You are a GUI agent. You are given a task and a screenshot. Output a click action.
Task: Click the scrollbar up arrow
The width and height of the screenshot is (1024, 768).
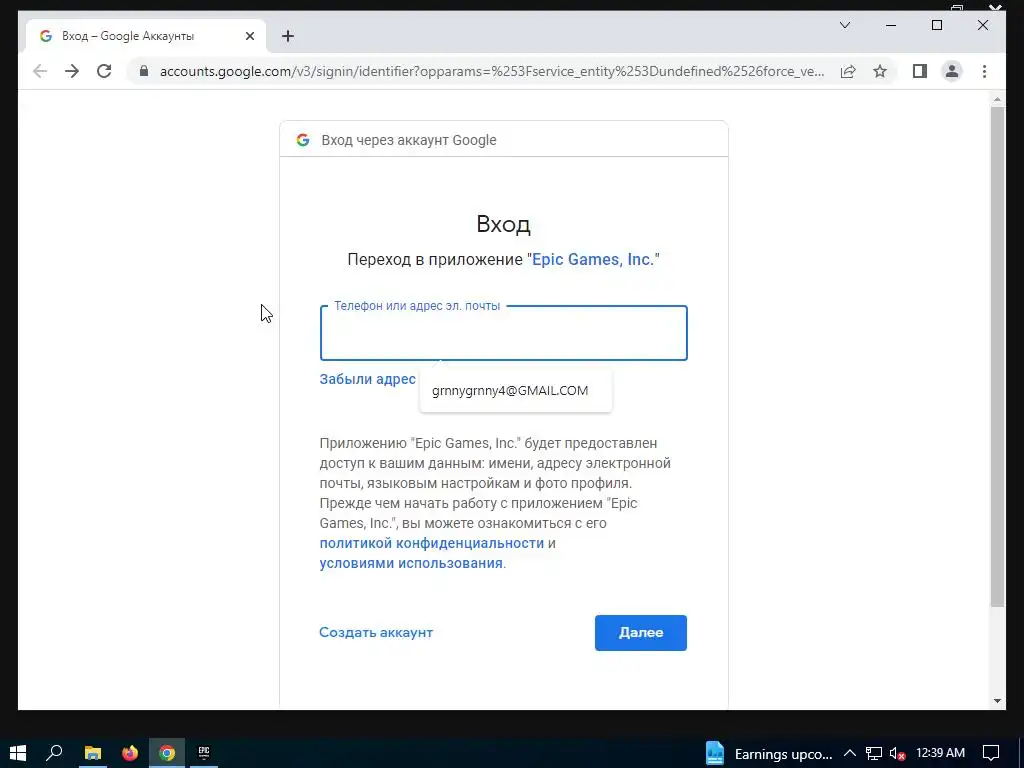[x=997, y=99]
